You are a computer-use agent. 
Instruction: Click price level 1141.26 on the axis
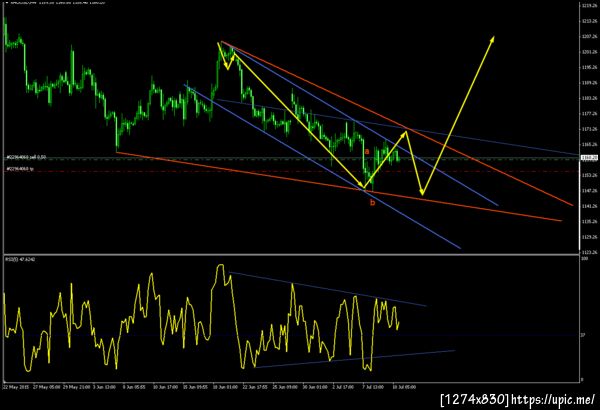click(590, 206)
